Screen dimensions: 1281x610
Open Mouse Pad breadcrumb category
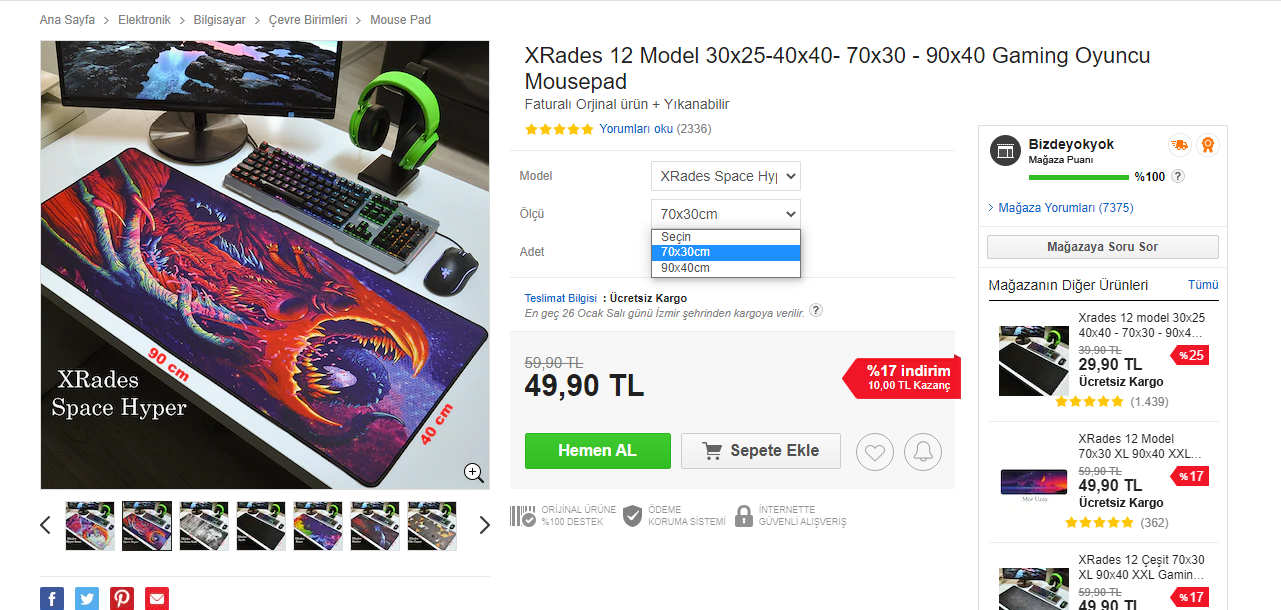[x=400, y=20]
